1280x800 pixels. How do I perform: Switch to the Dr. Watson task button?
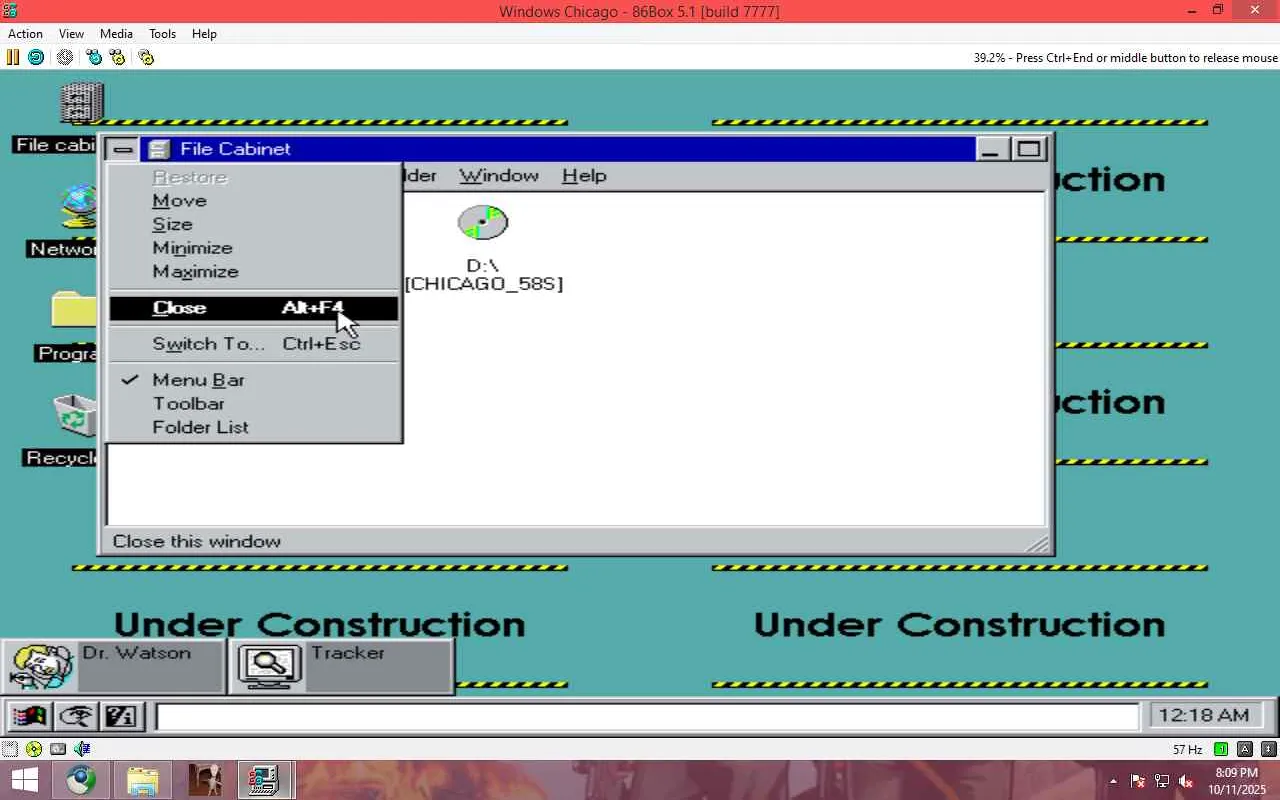113,666
